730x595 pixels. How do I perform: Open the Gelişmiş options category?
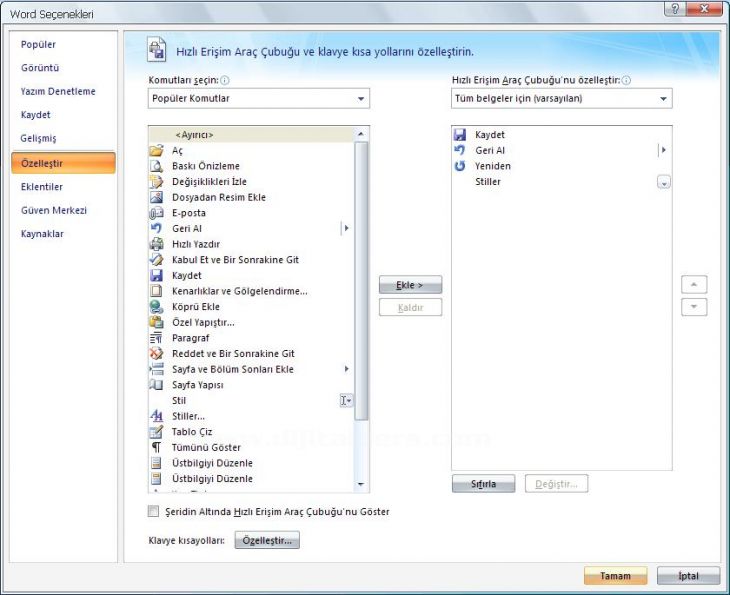pos(38,138)
